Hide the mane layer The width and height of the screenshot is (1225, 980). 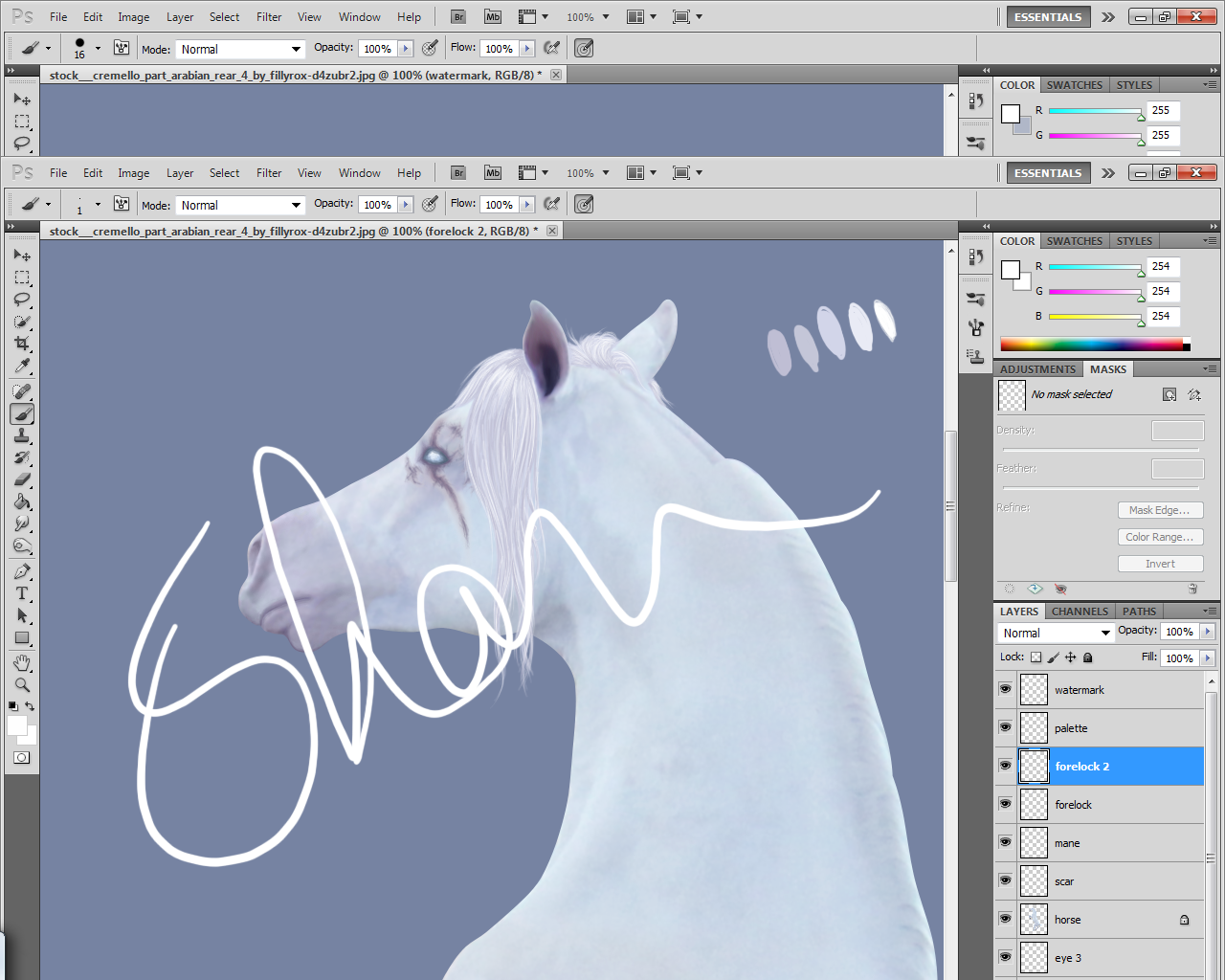point(1005,842)
